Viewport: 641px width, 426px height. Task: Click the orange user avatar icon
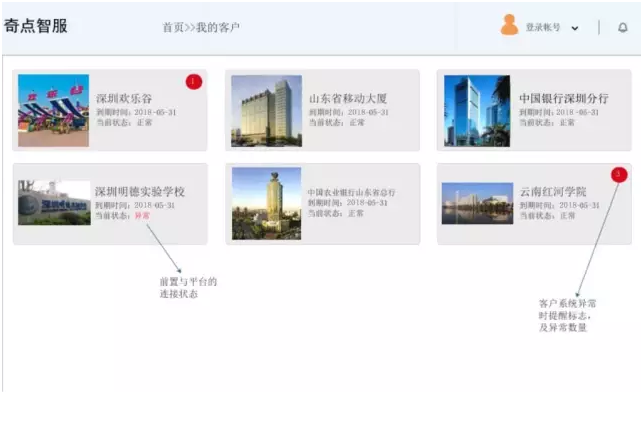click(509, 25)
